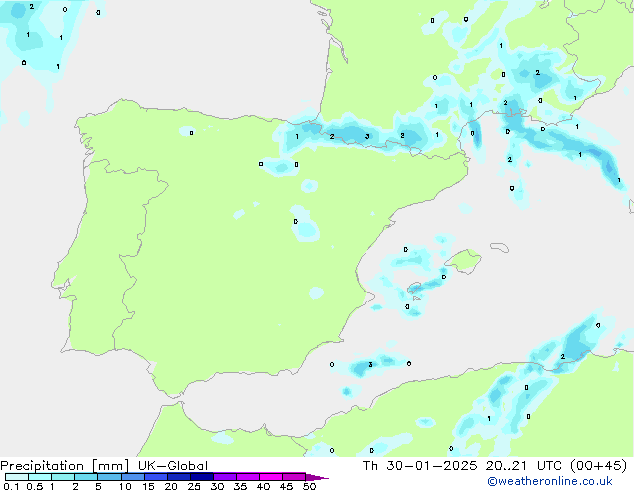Image resolution: width=634 pixels, height=490 pixels.
Task: Click the 0.1–0.5 mm legend color swatch
Action: (17, 477)
